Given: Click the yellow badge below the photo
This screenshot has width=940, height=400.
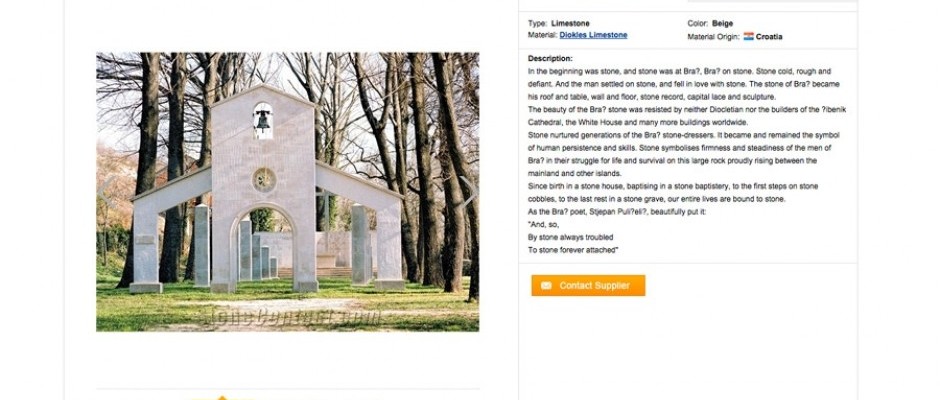Looking at the screenshot, I should click(x=222, y=396).
